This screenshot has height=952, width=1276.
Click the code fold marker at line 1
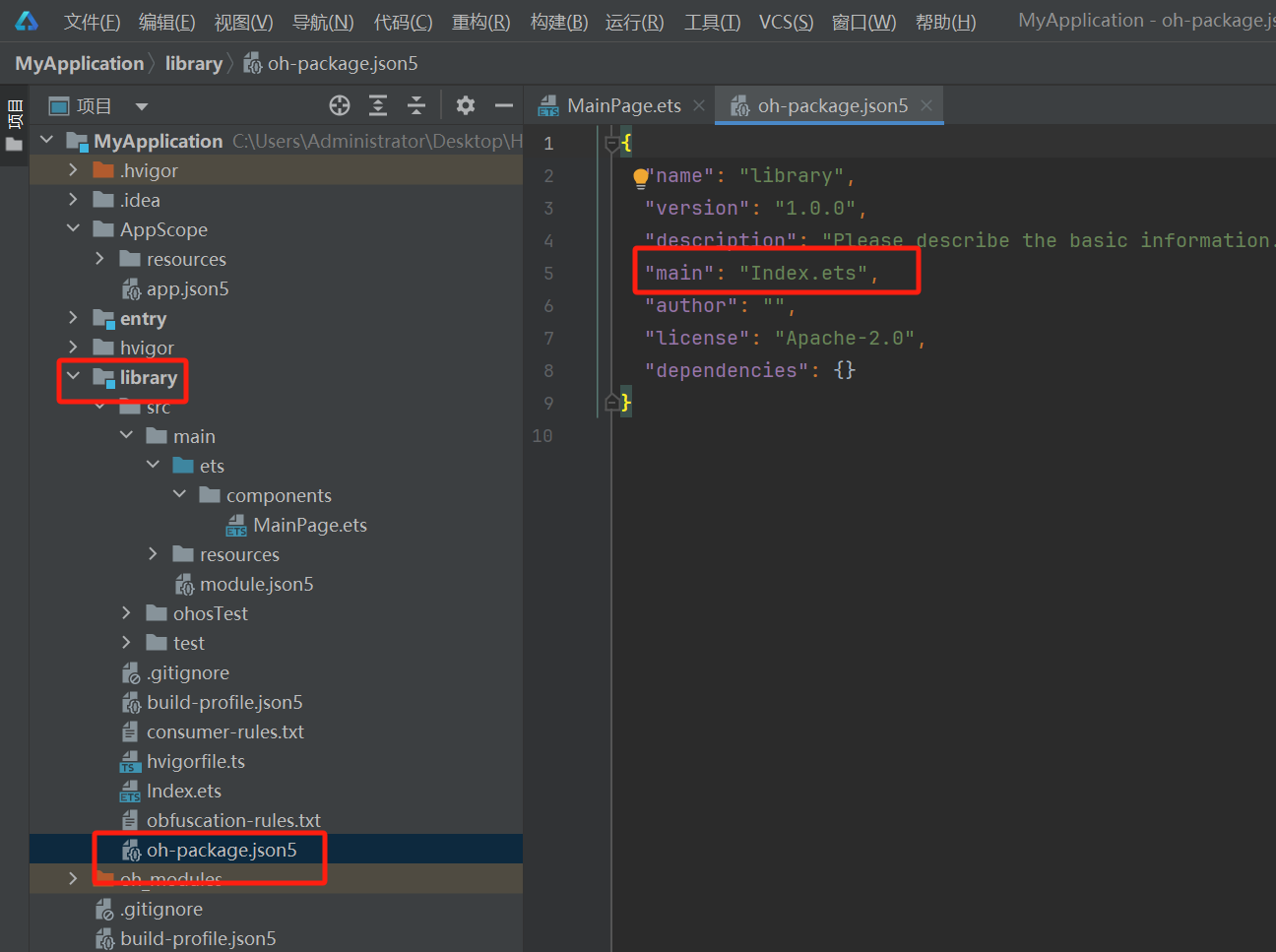(612, 144)
